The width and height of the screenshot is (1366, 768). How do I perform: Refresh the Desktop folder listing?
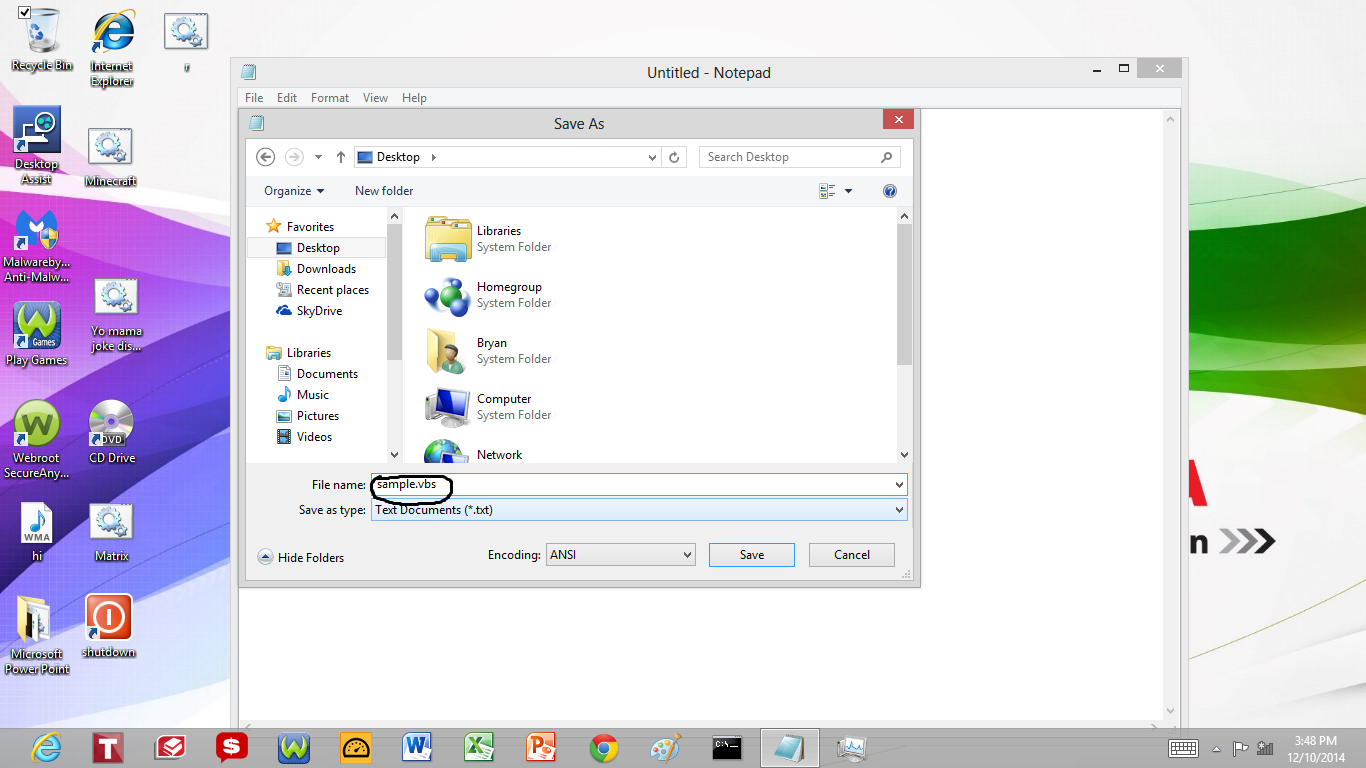point(674,157)
